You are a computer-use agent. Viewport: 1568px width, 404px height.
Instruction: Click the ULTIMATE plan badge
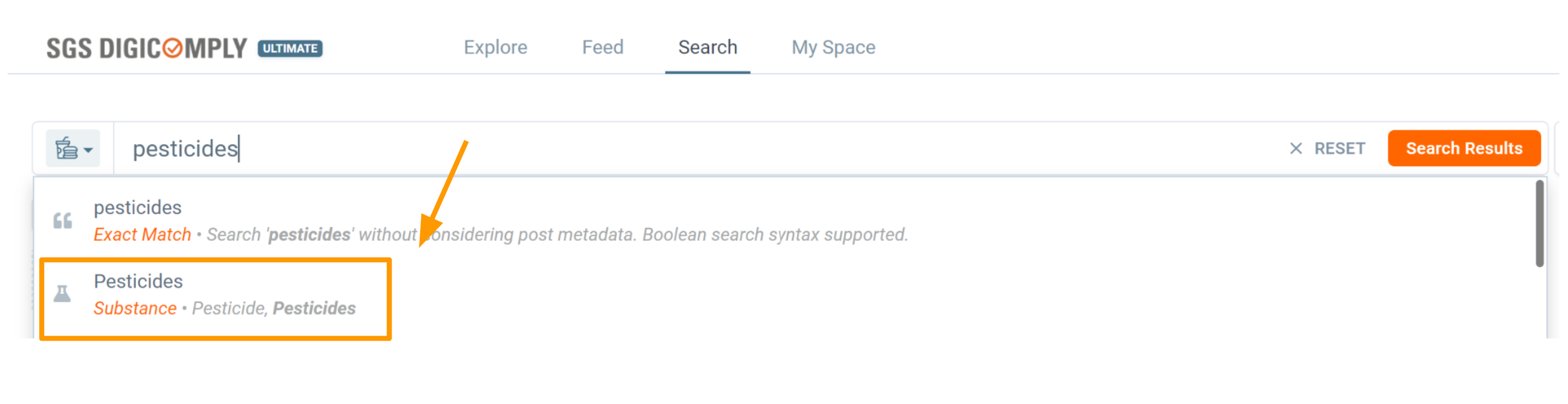click(x=290, y=48)
